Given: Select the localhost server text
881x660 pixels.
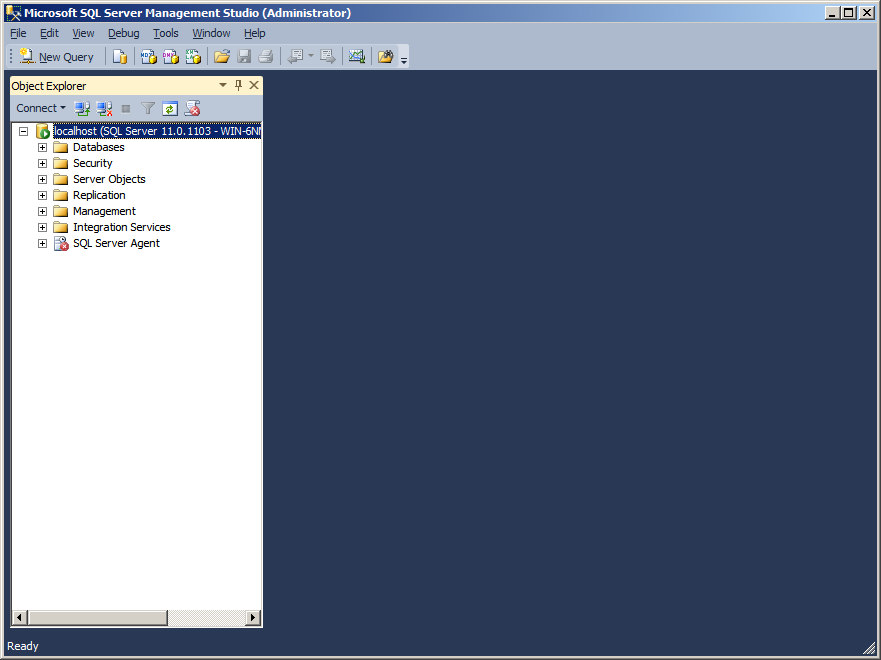Looking at the screenshot, I should (157, 131).
